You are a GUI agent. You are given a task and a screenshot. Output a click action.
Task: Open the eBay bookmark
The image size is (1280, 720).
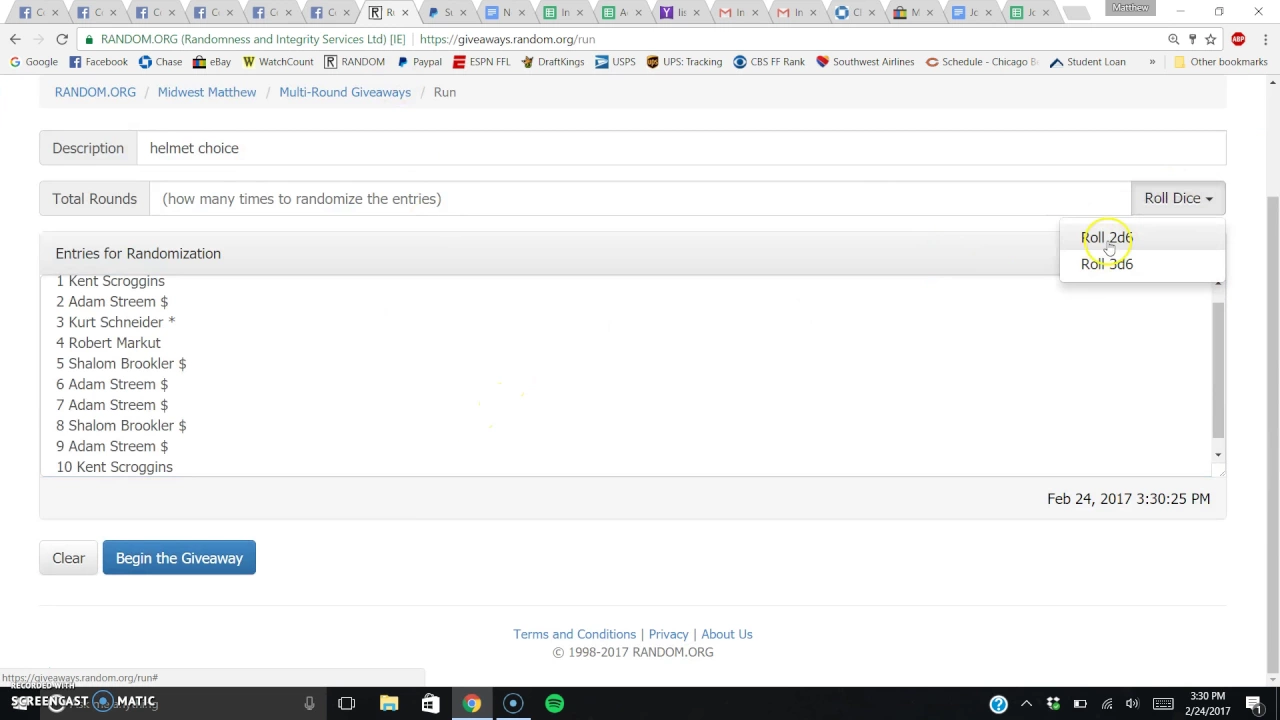(212, 62)
